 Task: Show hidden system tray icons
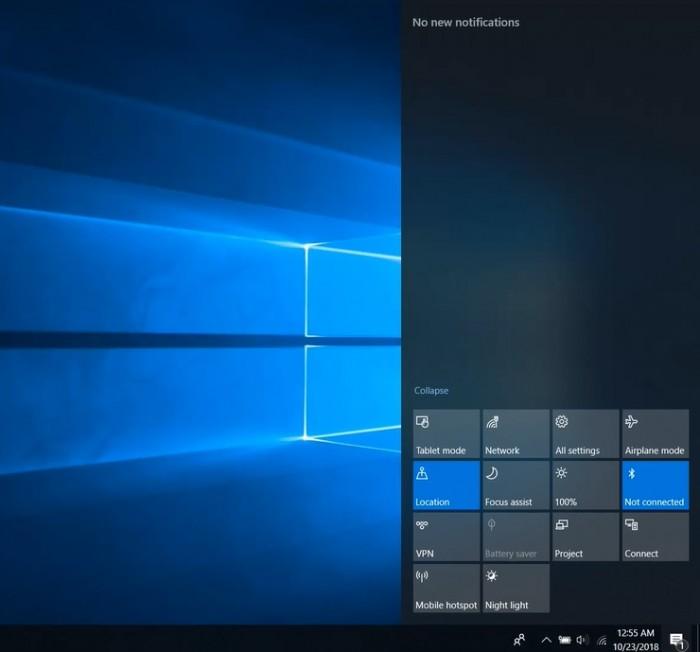click(x=546, y=639)
